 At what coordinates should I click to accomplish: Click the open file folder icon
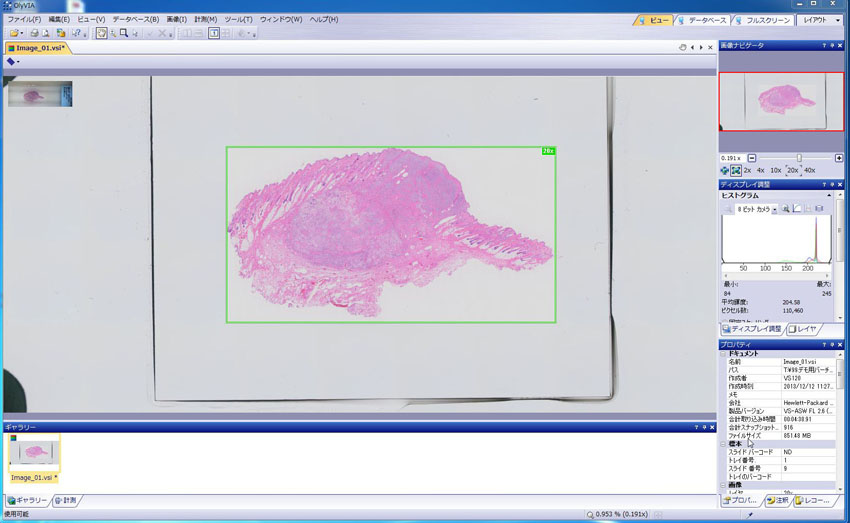[15, 33]
